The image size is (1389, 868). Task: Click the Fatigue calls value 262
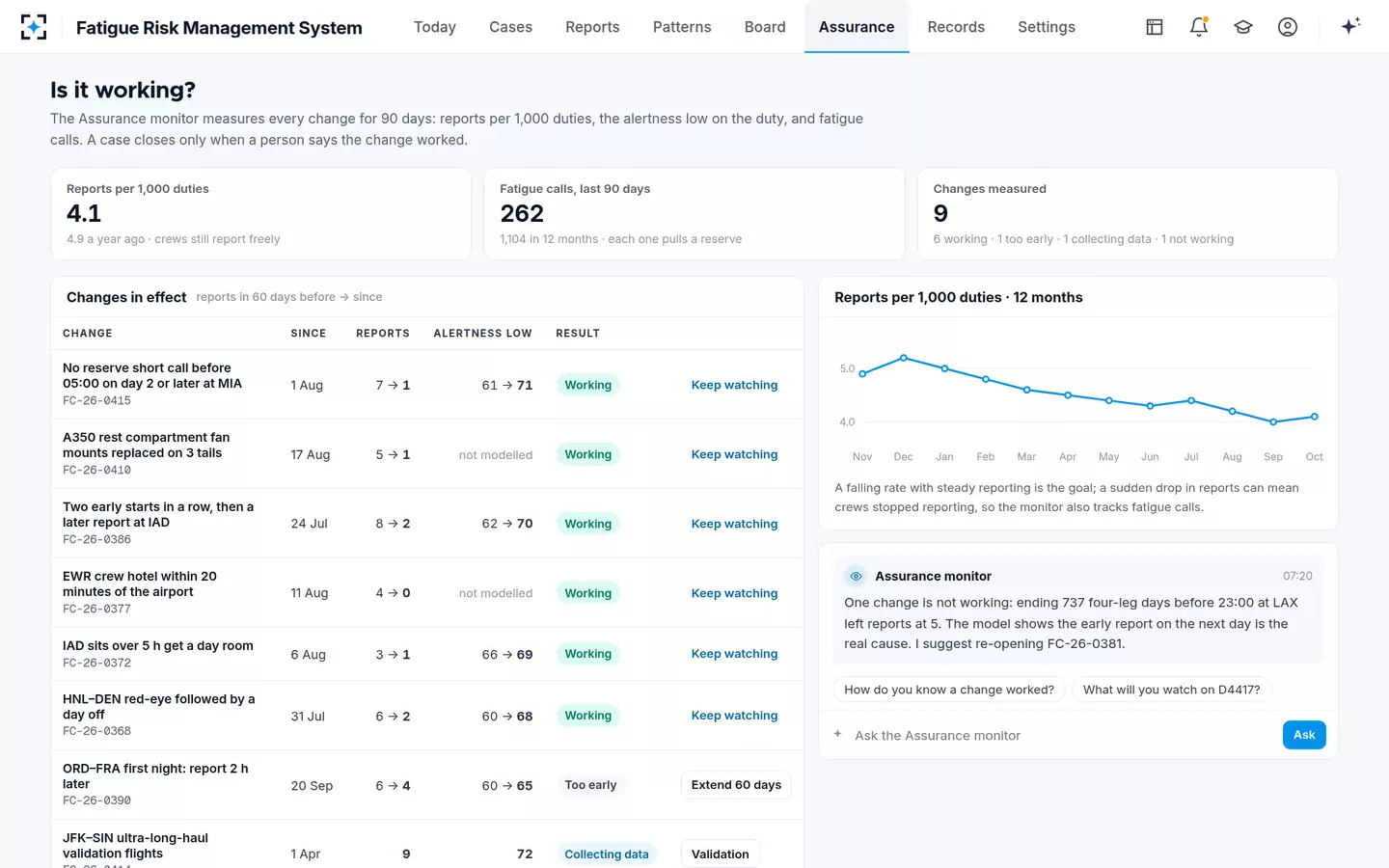(522, 213)
